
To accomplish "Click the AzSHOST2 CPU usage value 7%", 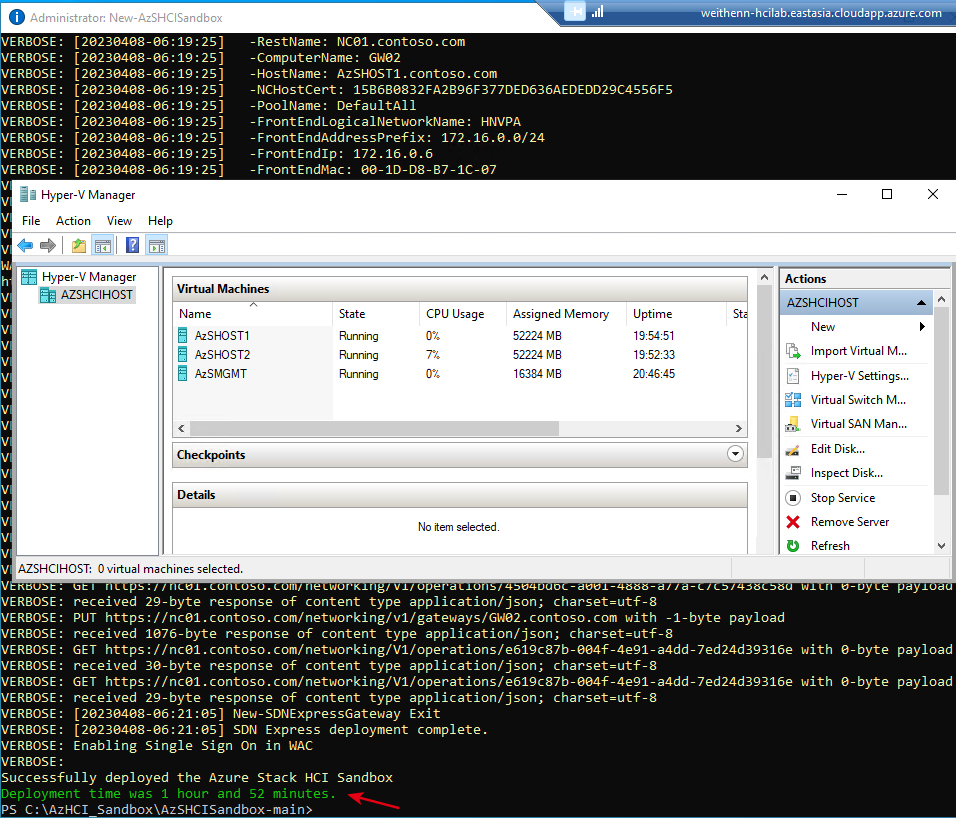I will (x=433, y=354).
